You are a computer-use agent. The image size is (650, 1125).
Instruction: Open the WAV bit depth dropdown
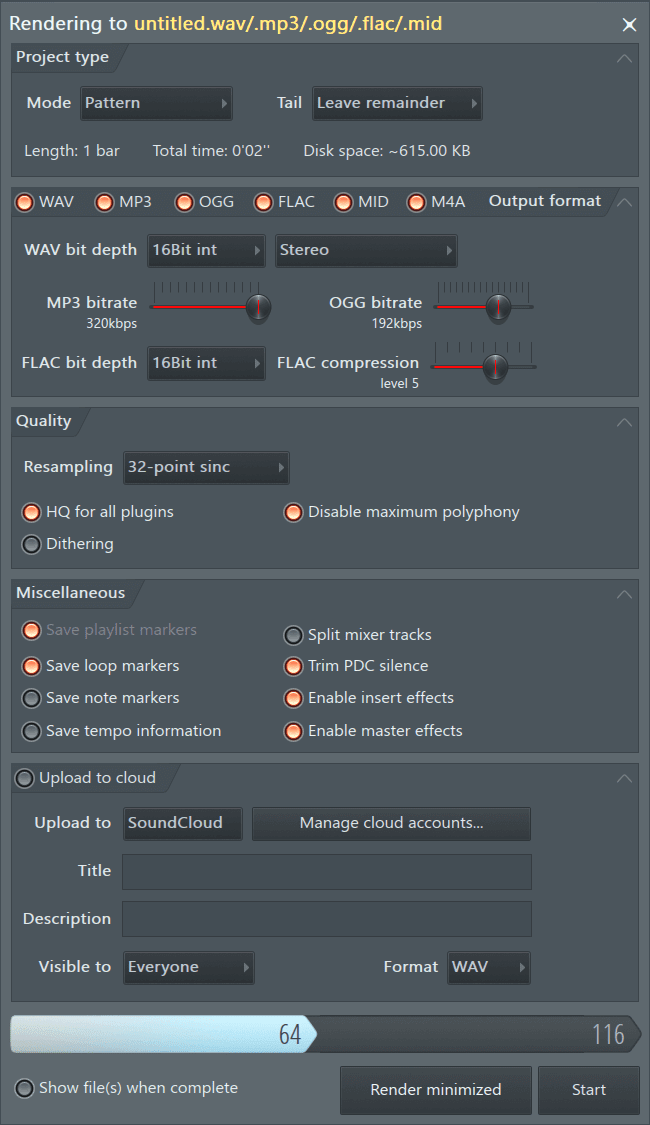(206, 250)
